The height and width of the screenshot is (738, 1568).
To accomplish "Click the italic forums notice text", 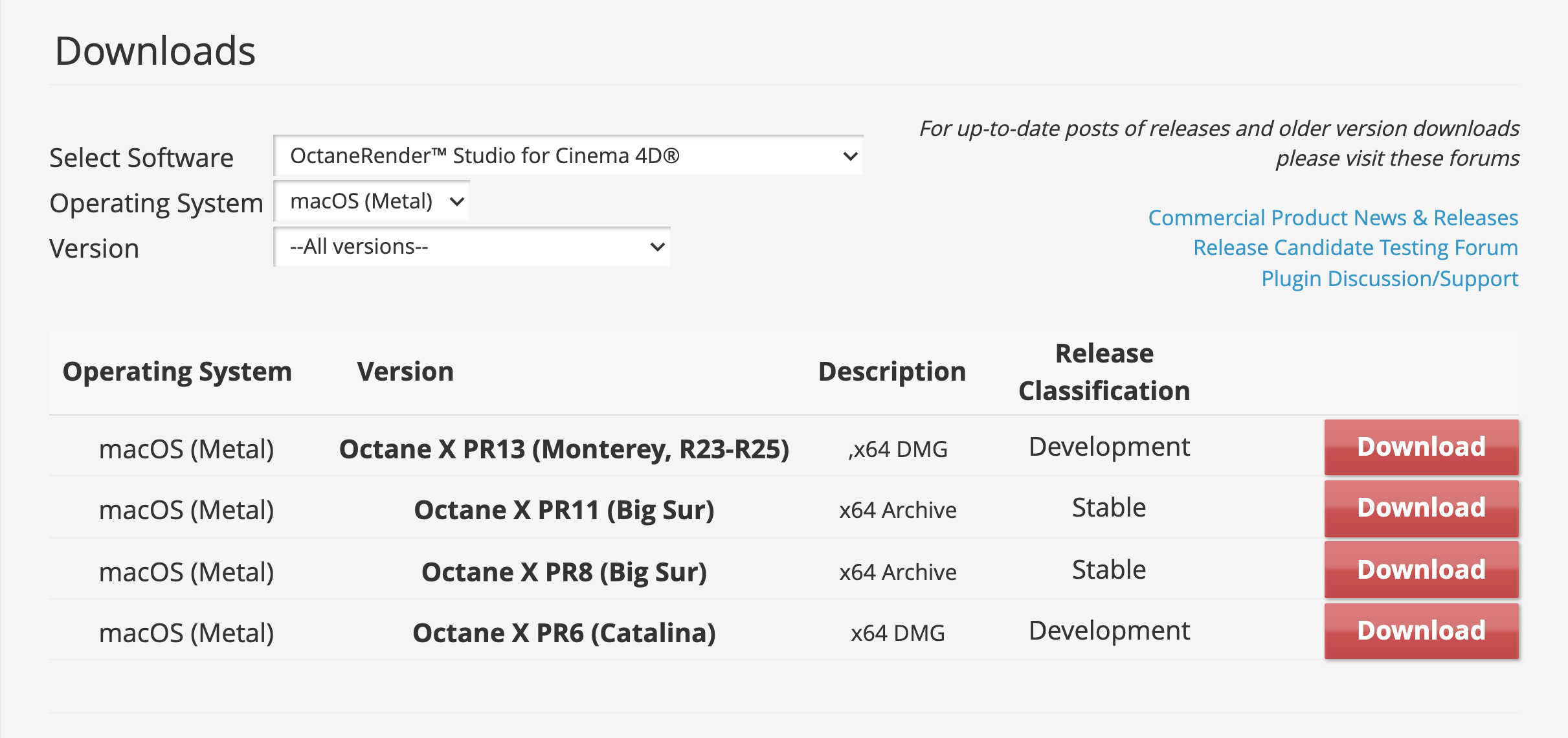I will [x=1219, y=143].
